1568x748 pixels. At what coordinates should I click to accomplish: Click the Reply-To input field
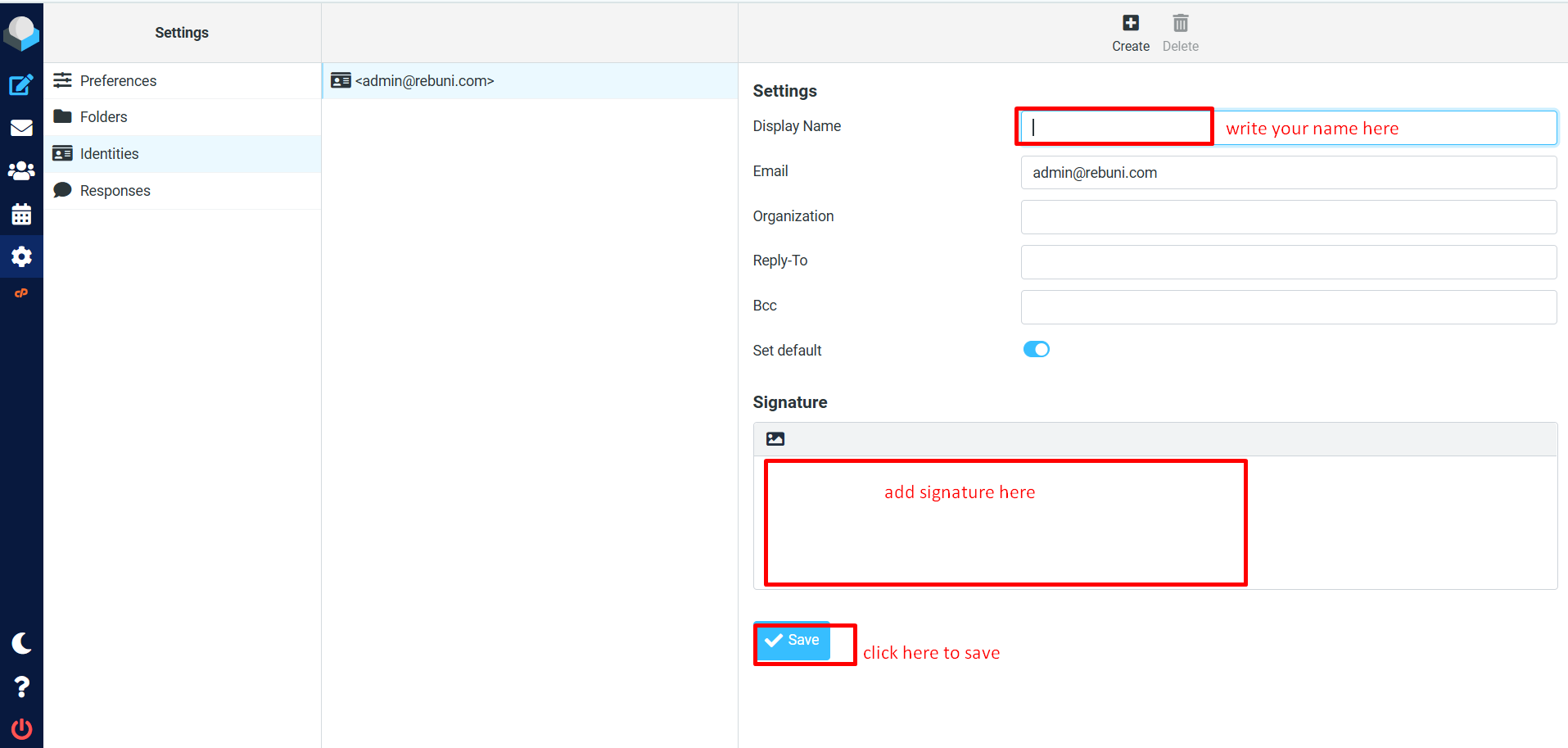(1288, 262)
